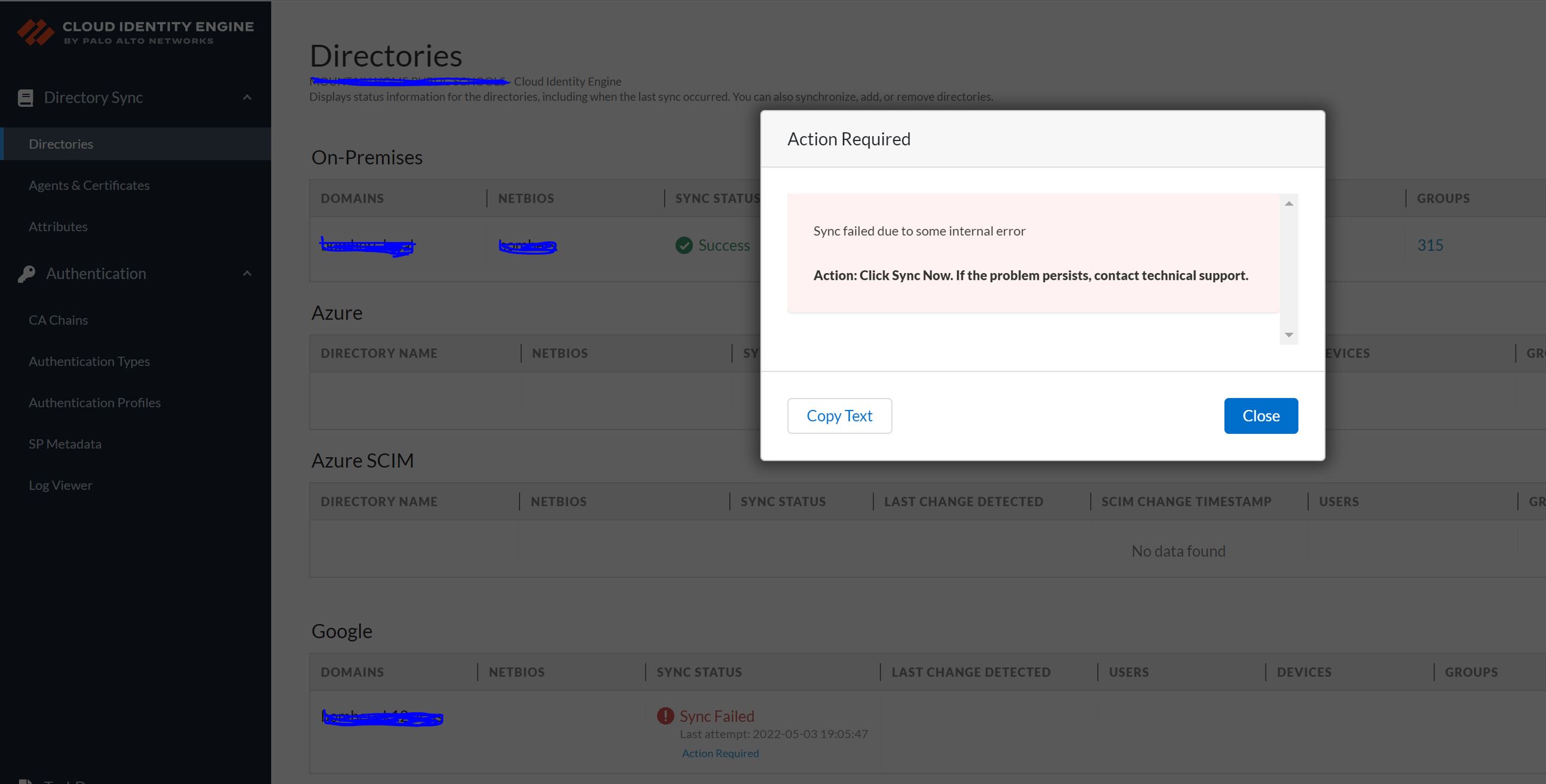
Task: Open the Agents & Certificates page
Action: tap(89, 185)
